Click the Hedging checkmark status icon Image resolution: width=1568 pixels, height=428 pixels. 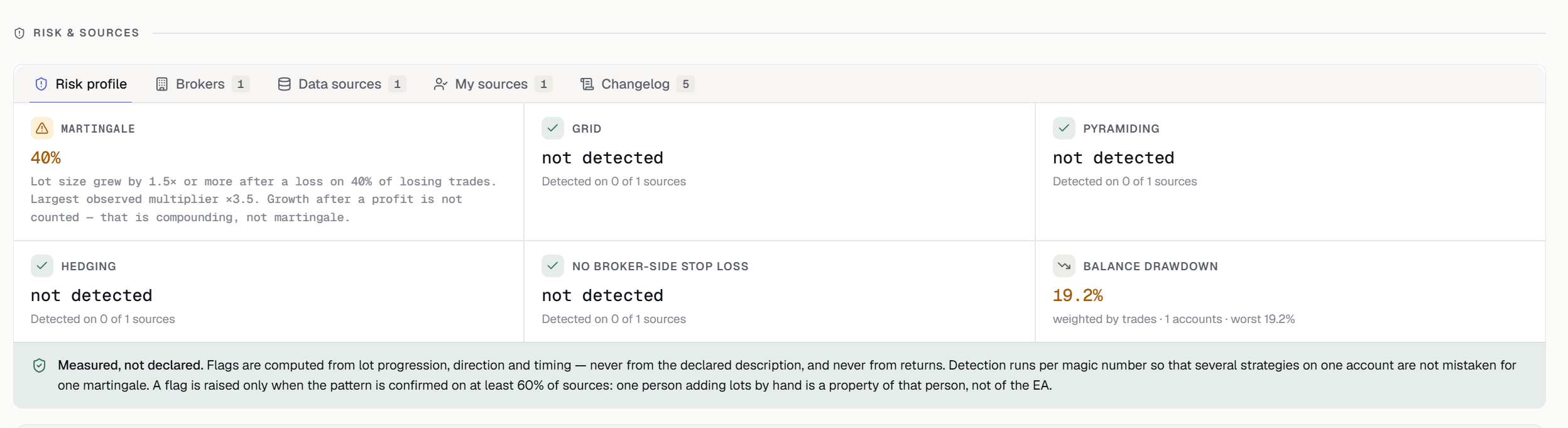tap(41, 266)
